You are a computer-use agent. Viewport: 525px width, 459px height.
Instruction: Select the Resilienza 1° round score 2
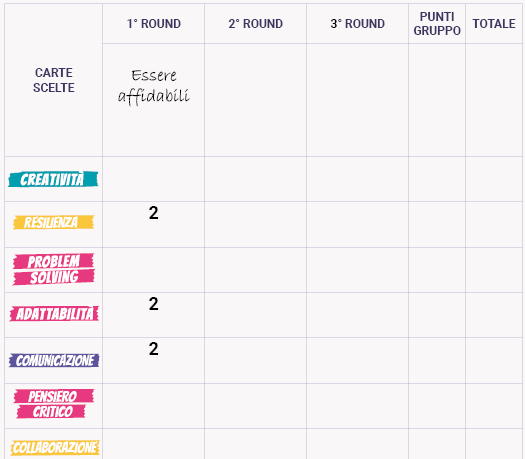154,213
